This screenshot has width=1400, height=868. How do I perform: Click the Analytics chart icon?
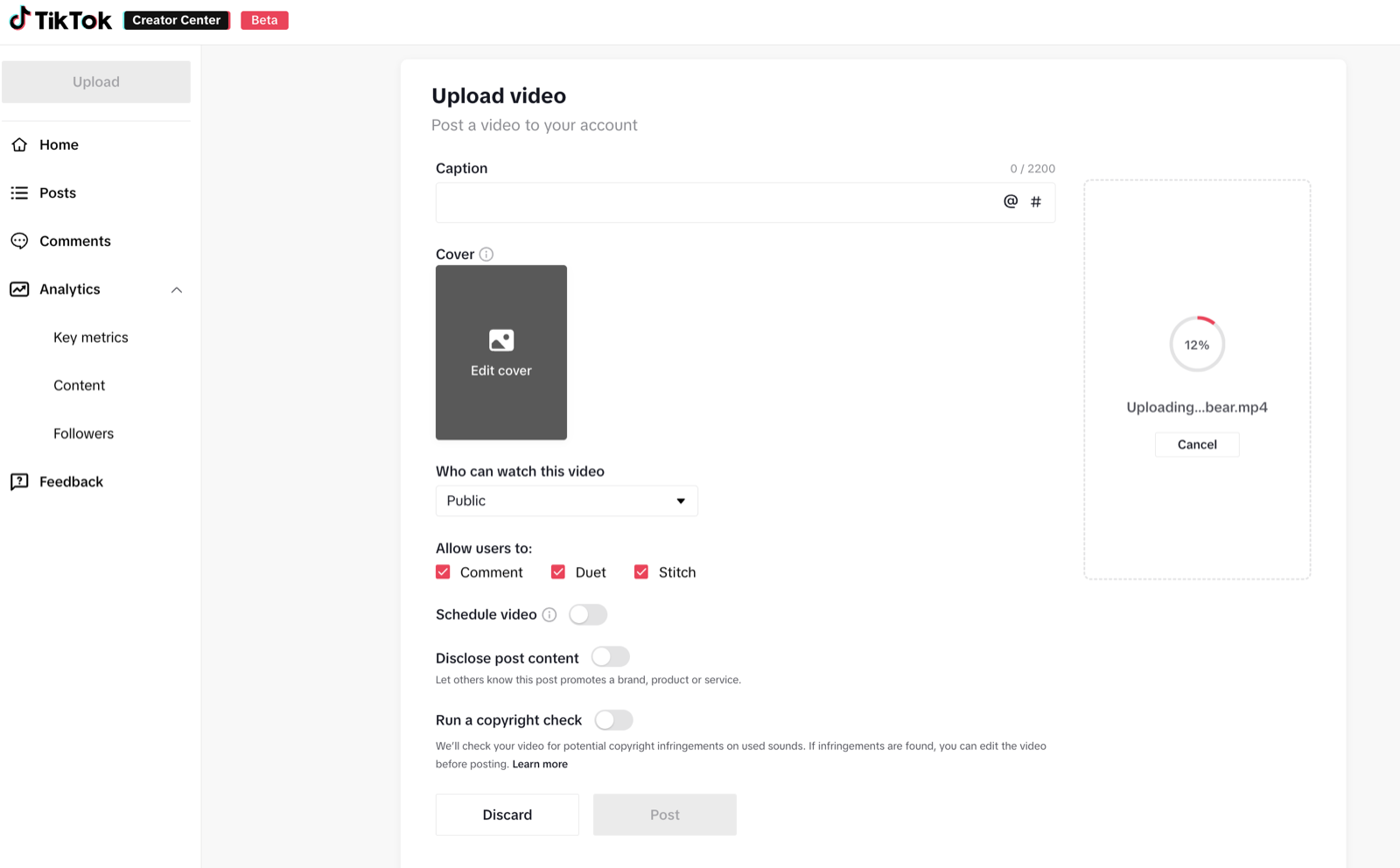(19, 289)
